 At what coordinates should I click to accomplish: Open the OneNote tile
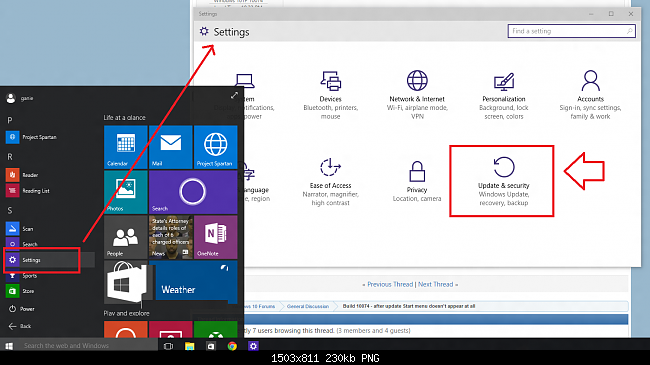pyautogui.click(x=216, y=237)
